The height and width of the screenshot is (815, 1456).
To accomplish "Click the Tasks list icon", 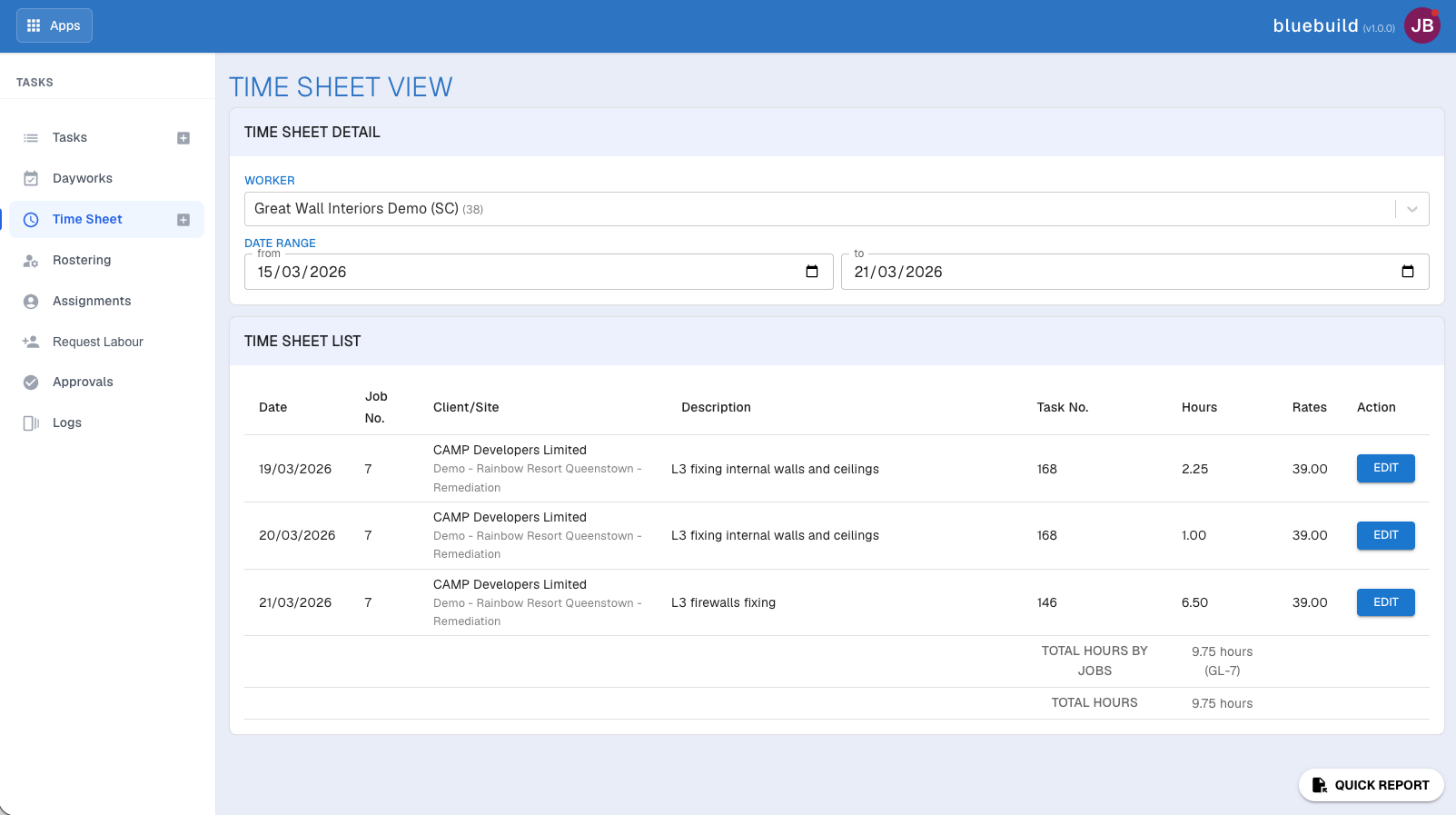I will (31, 138).
